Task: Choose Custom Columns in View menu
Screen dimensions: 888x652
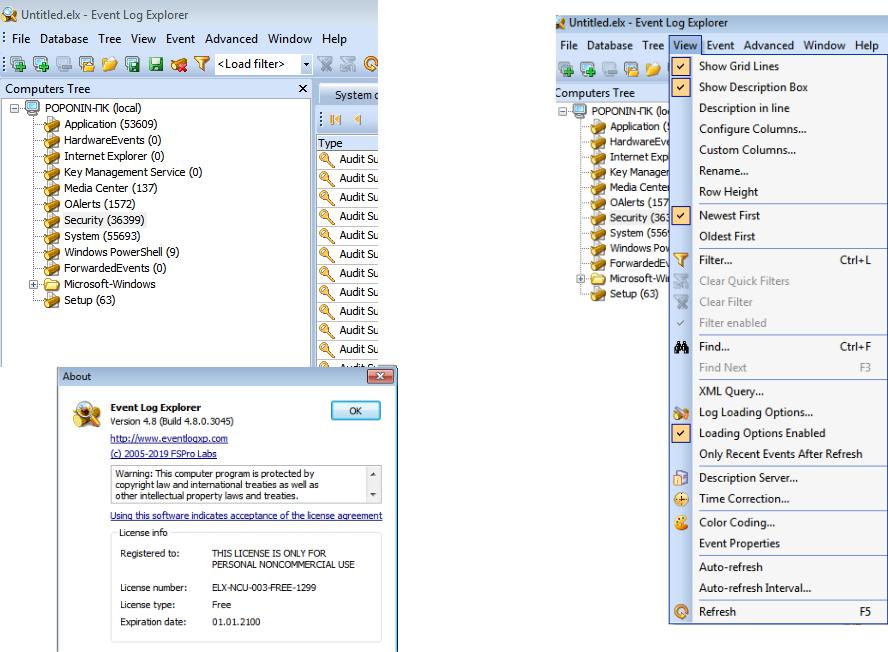Action: click(779, 150)
